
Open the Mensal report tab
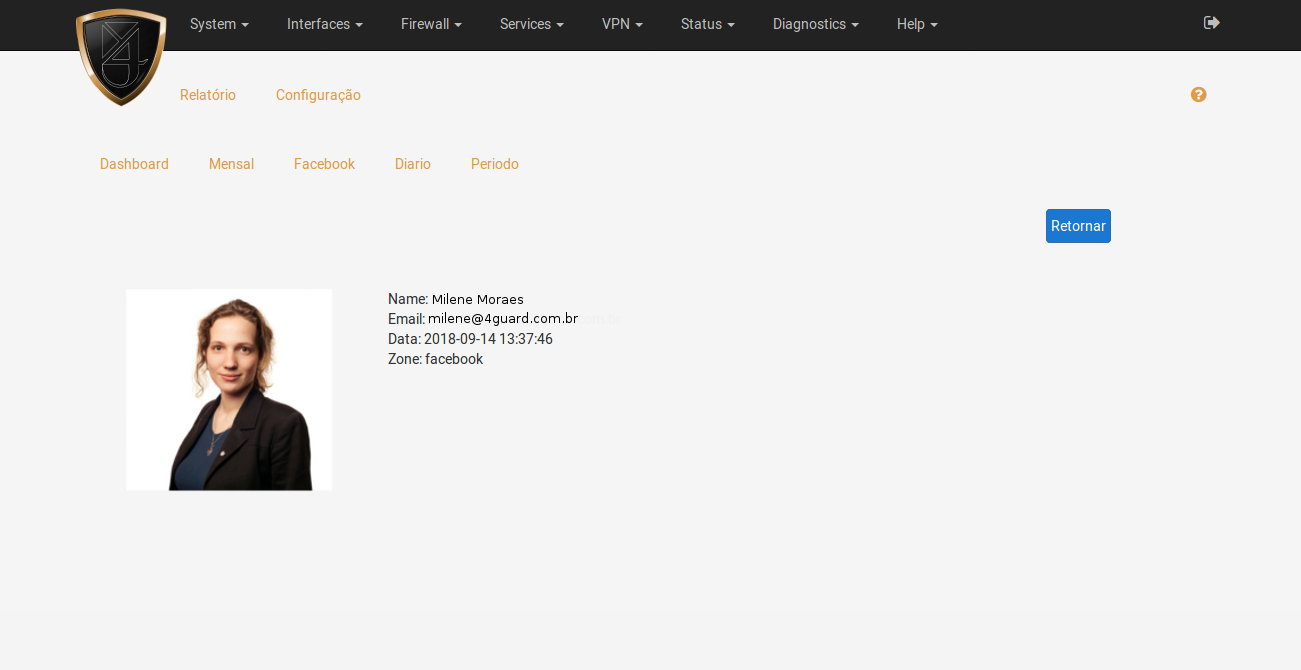[x=231, y=164]
